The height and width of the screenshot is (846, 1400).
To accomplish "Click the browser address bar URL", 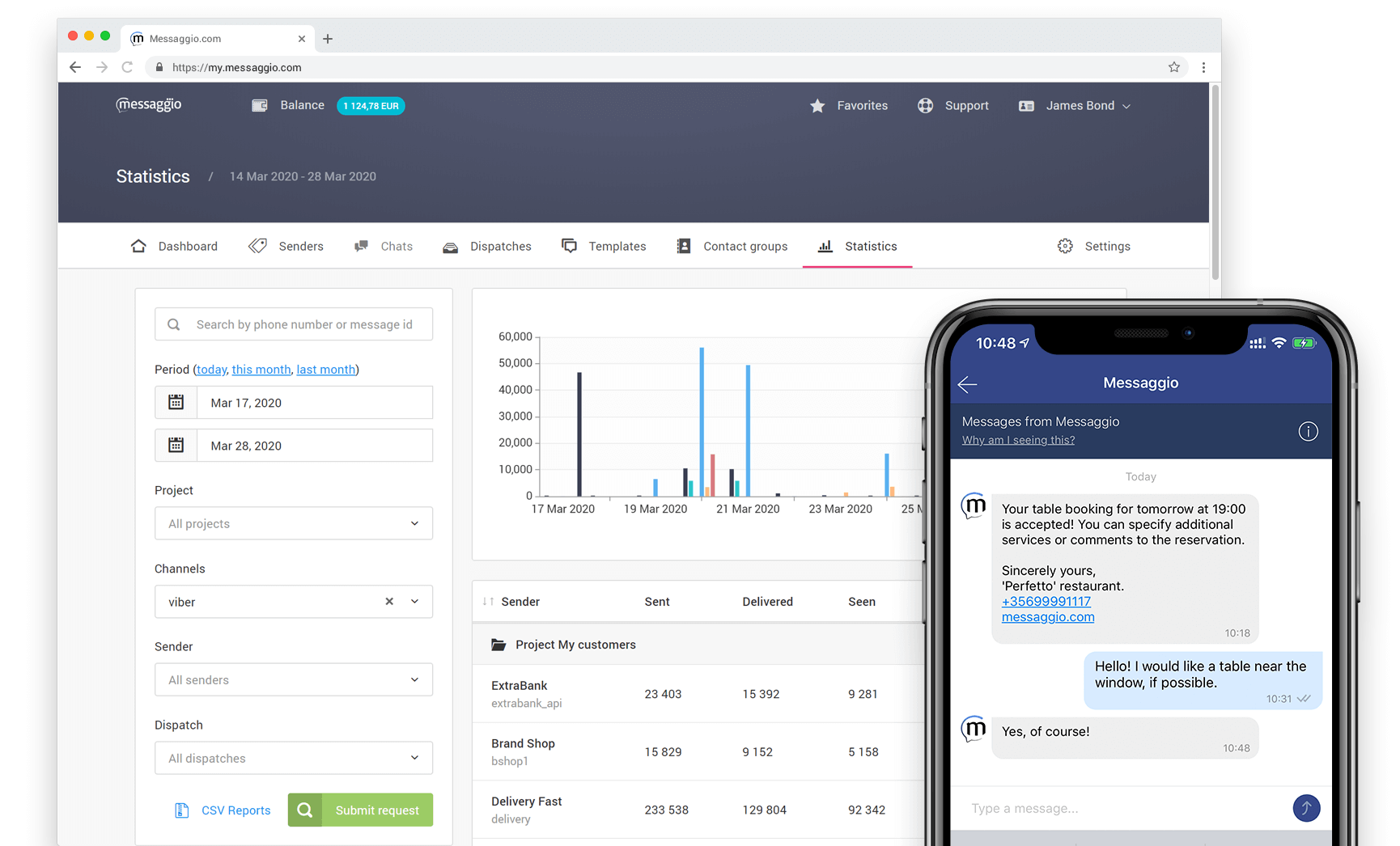I will click(237, 68).
